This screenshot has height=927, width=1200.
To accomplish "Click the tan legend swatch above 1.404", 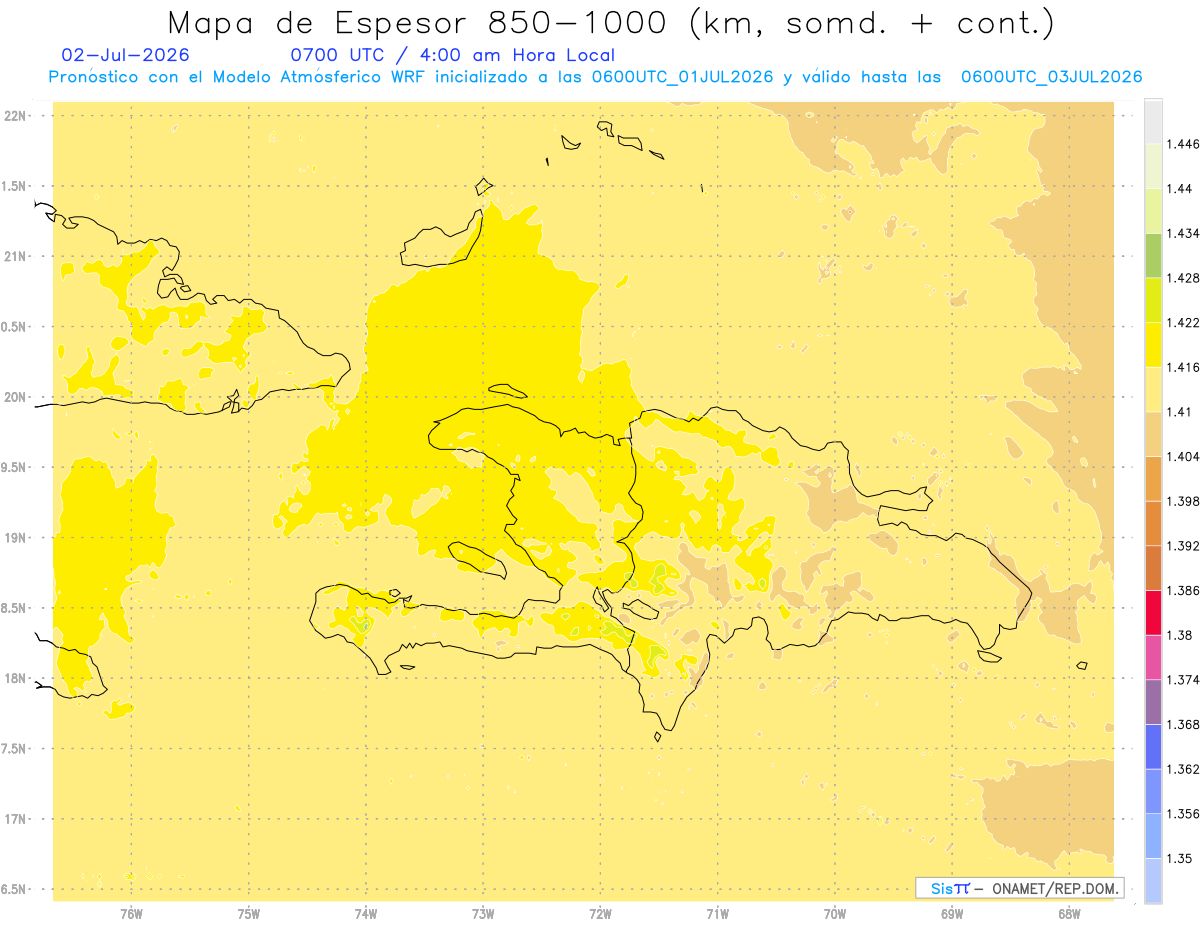I will point(1153,433).
